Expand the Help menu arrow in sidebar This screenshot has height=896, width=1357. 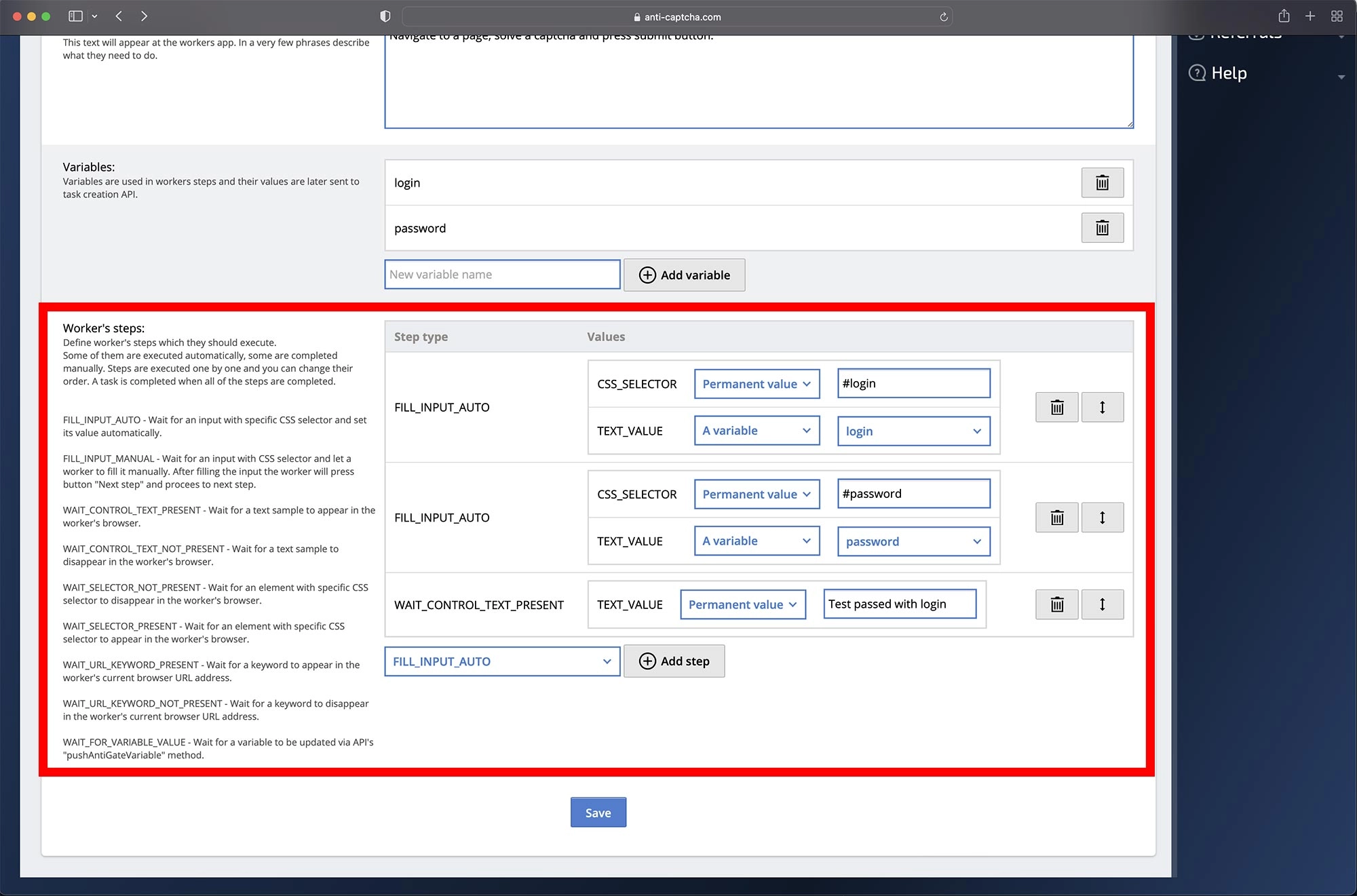tap(1341, 77)
